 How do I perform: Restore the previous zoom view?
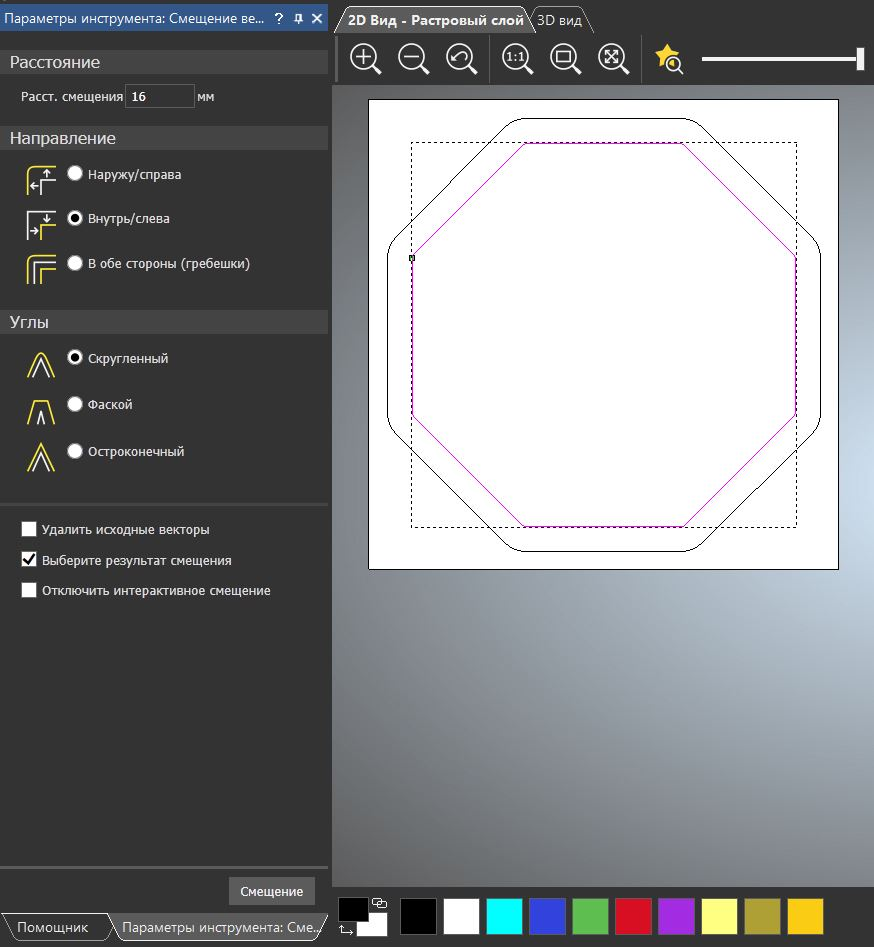coord(461,59)
